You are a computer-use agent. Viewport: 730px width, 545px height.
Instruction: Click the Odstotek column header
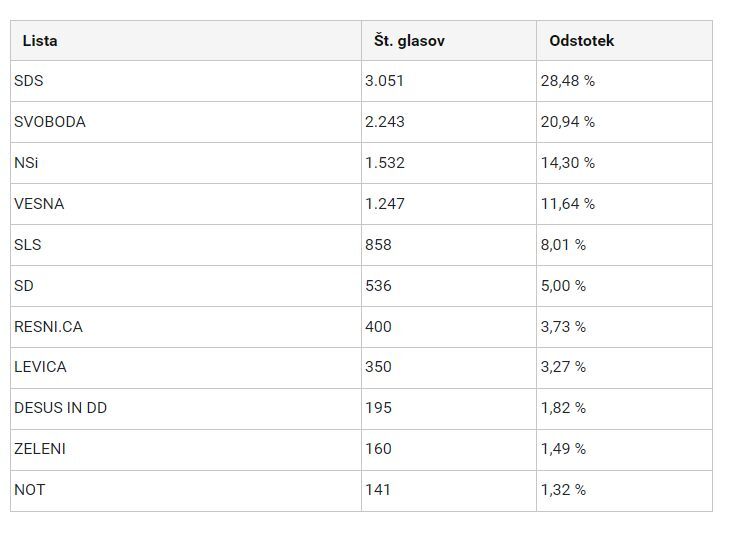point(581,41)
